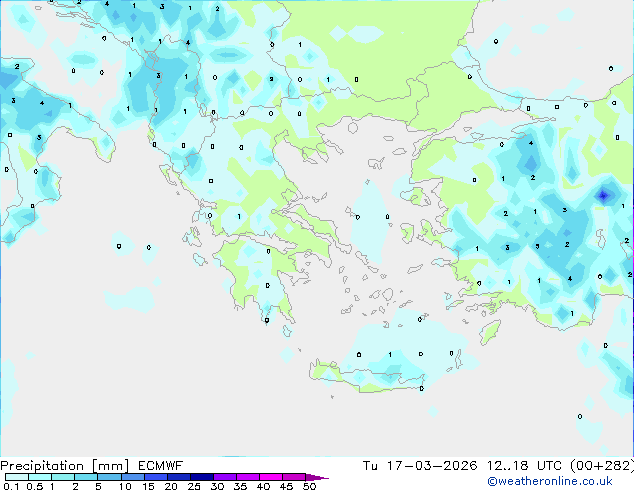The height and width of the screenshot is (490, 634).
Task: Click the 25–30 mm legend color box
Action: click(x=202, y=477)
